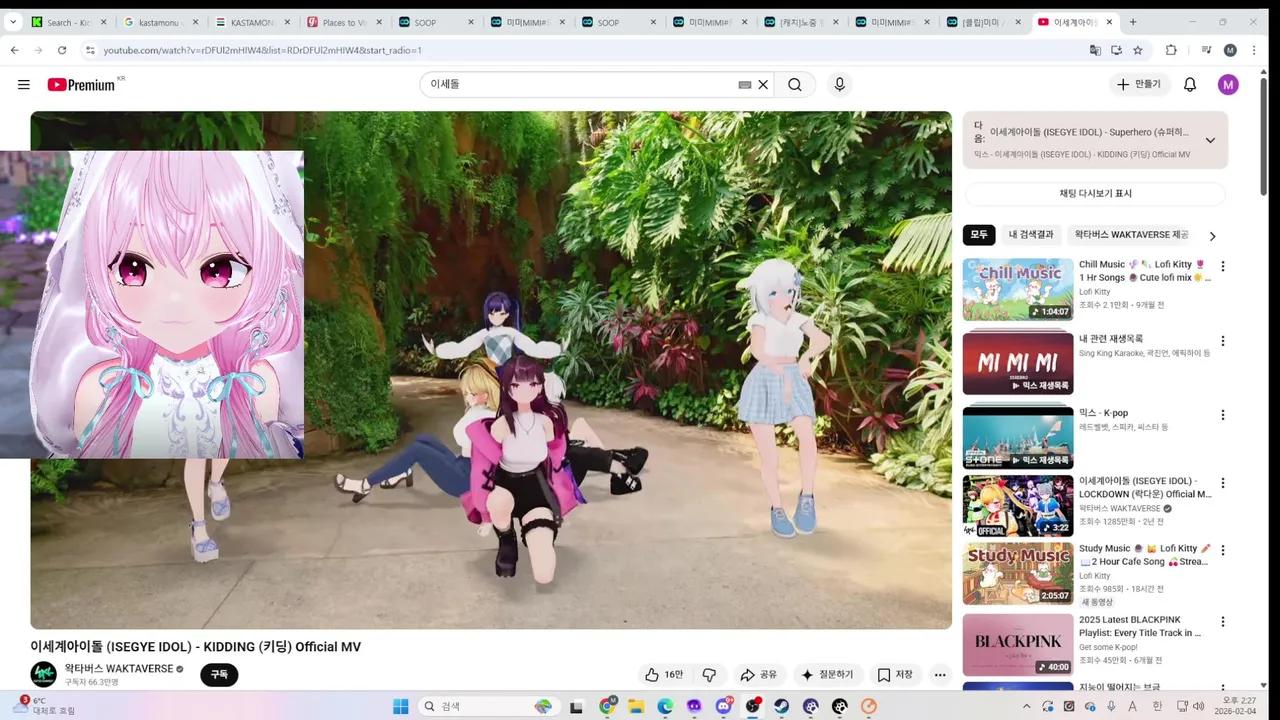The width and height of the screenshot is (1280, 720).
Task: Open LOCKDOWN Official MV thumbnail
Action: 1018,506
